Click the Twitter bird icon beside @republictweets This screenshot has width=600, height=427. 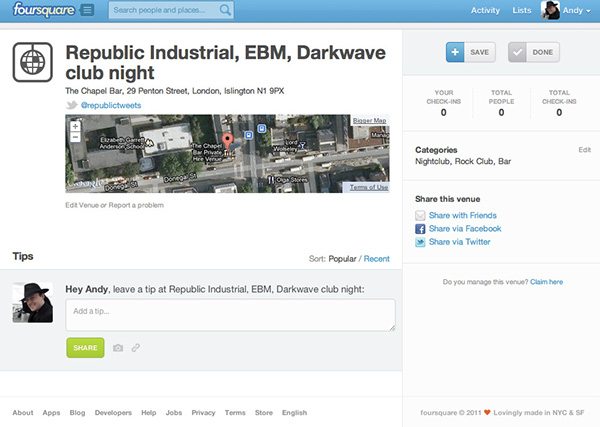click(72, 105)
